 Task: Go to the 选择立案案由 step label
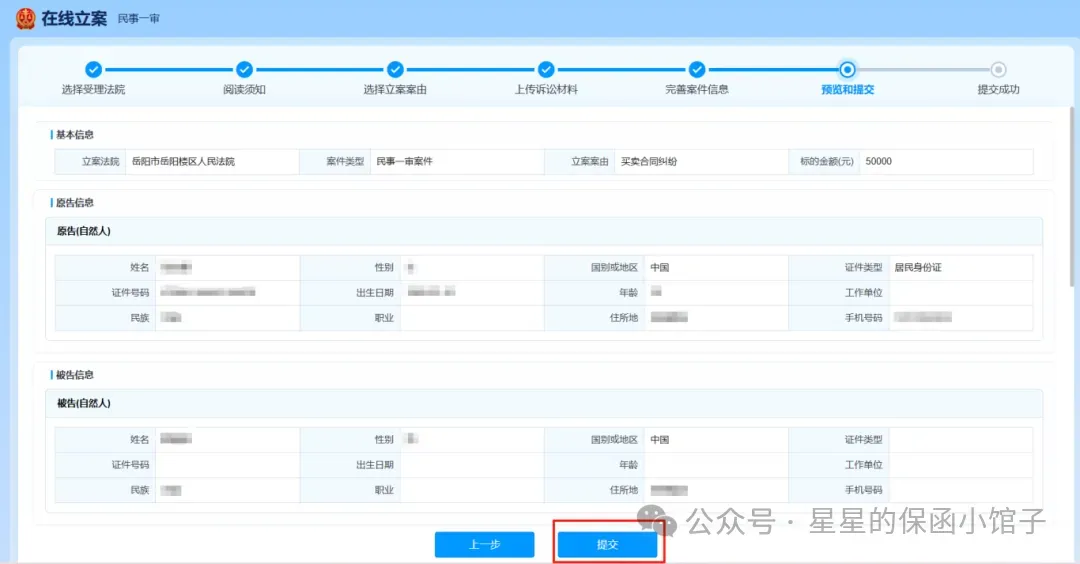[x=395, y=90]
